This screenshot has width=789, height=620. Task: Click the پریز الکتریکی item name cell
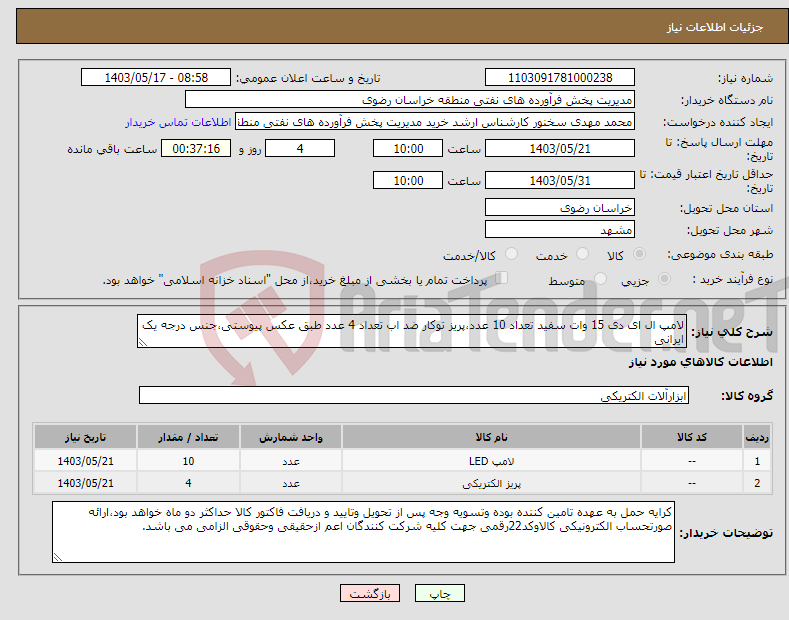pyautogui.click(x=491, y=483)
